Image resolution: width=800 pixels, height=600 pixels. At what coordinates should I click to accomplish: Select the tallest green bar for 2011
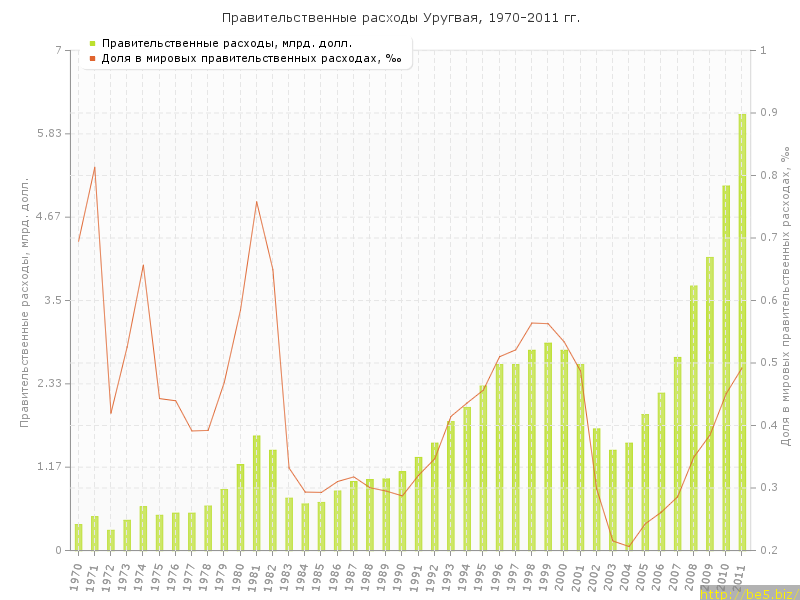point(742,332)
